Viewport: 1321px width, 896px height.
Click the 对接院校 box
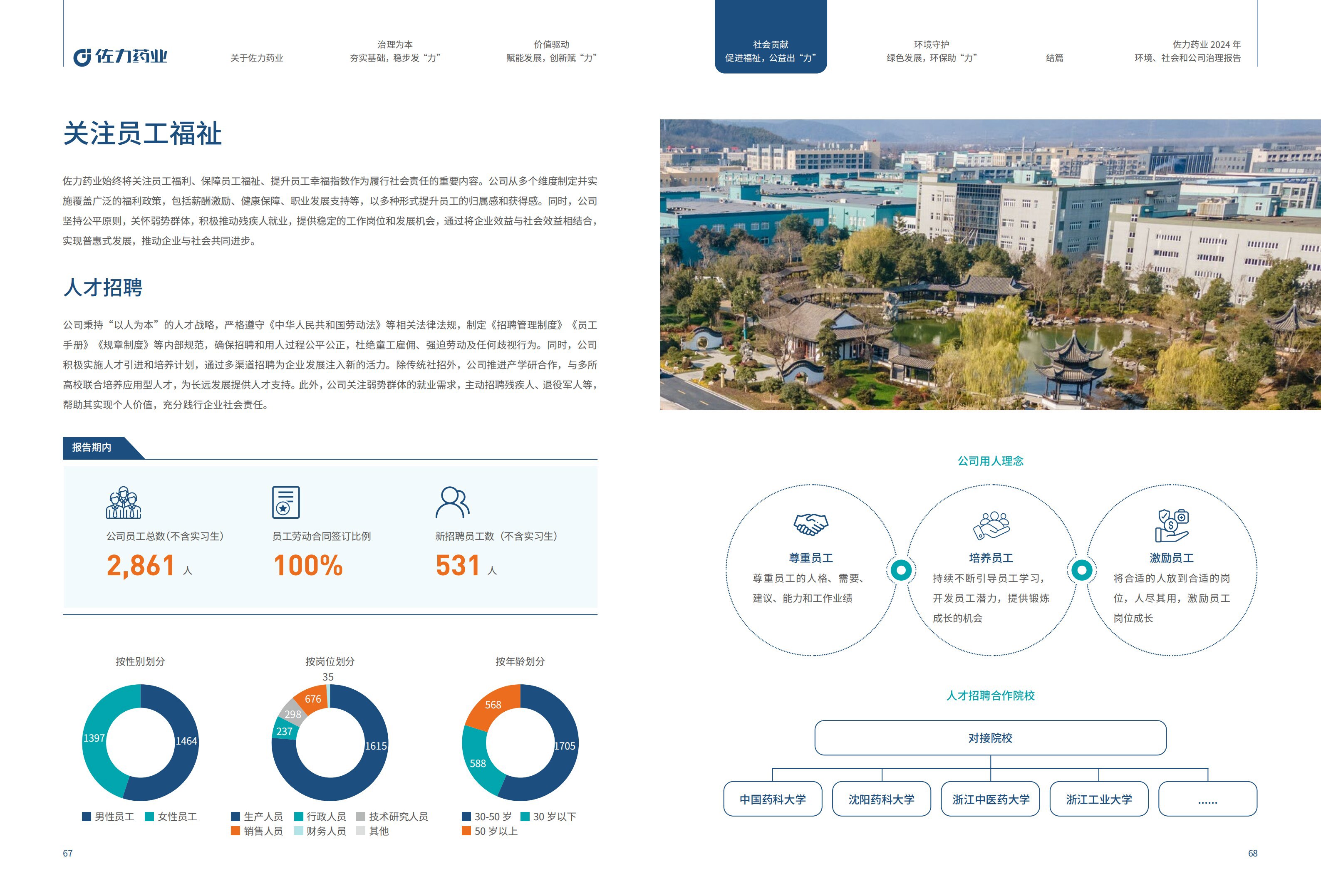pyautogui.click(x=990, y=738)
